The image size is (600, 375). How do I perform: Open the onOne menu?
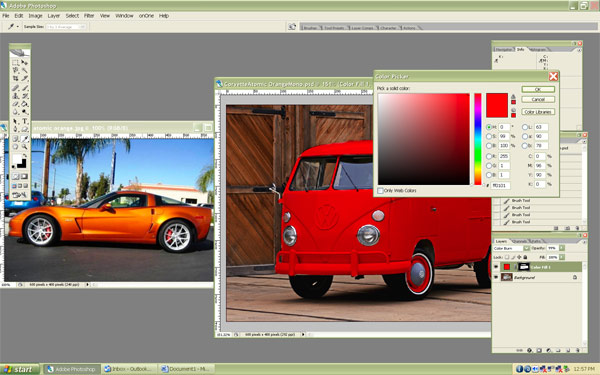pos(146,16)
